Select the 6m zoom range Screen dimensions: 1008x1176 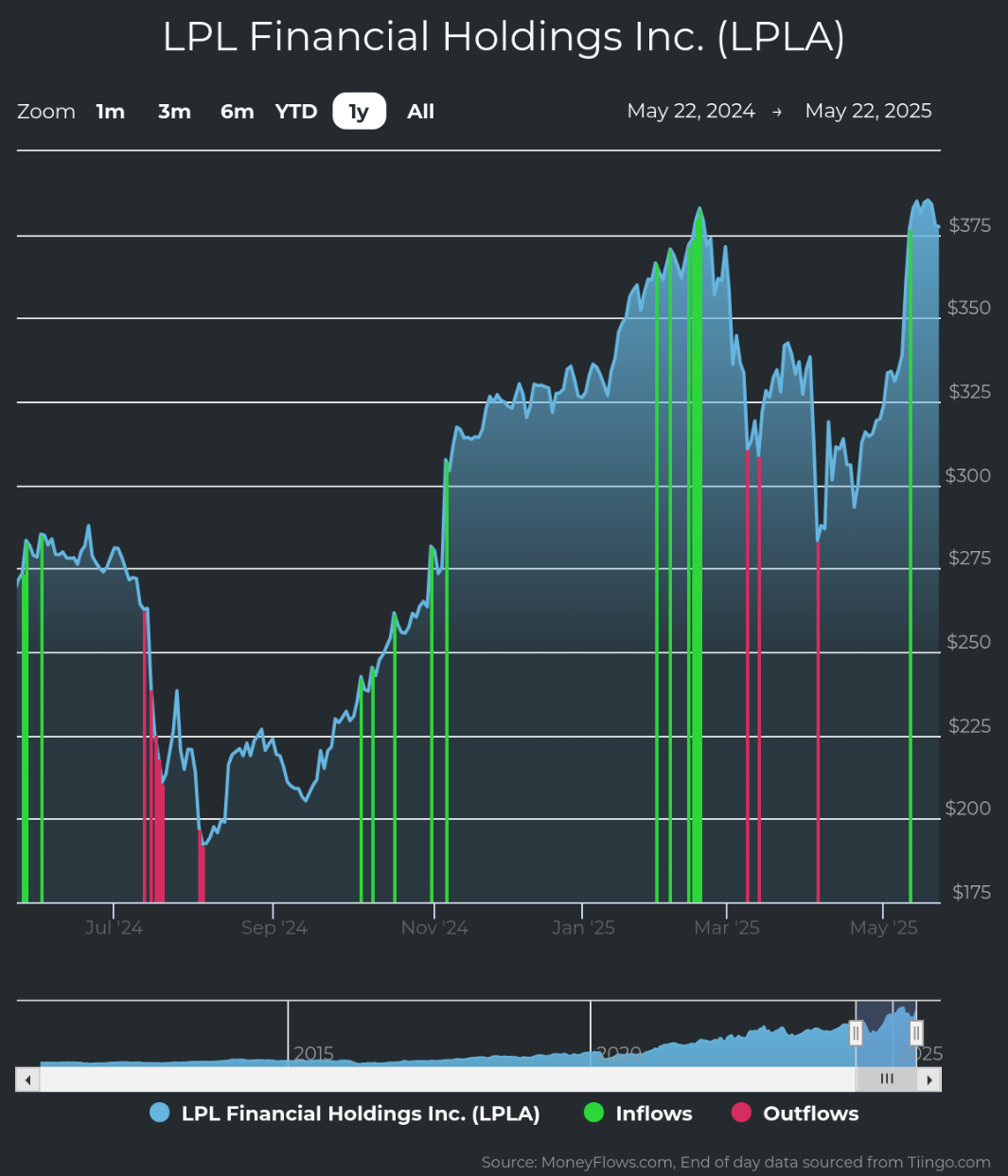coord(237,112)
